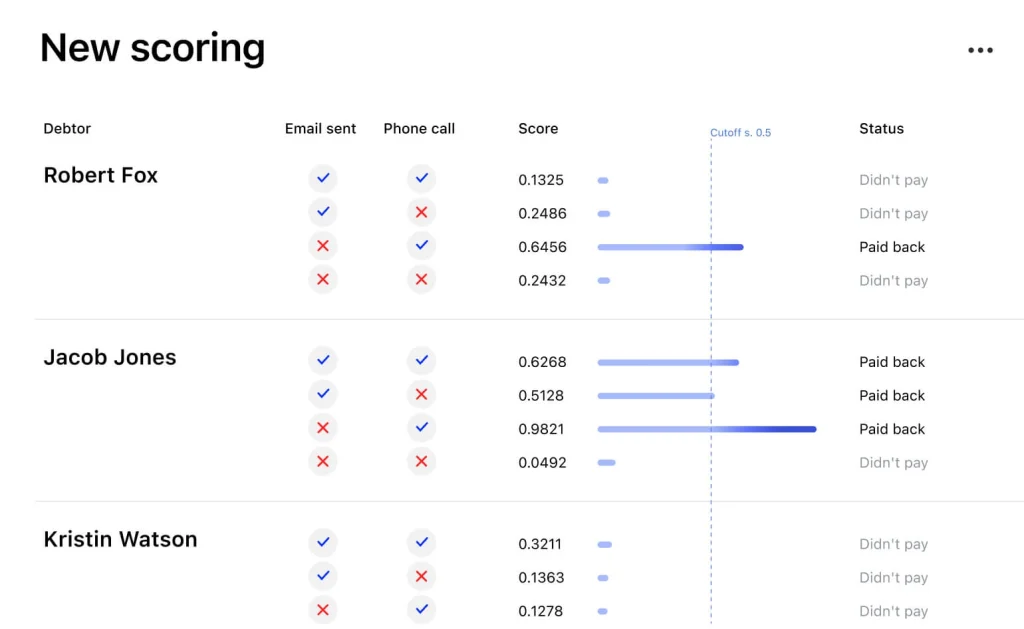
Task: Click the Paid back status on the 0.9821 row
Action: tap(891, 428)
